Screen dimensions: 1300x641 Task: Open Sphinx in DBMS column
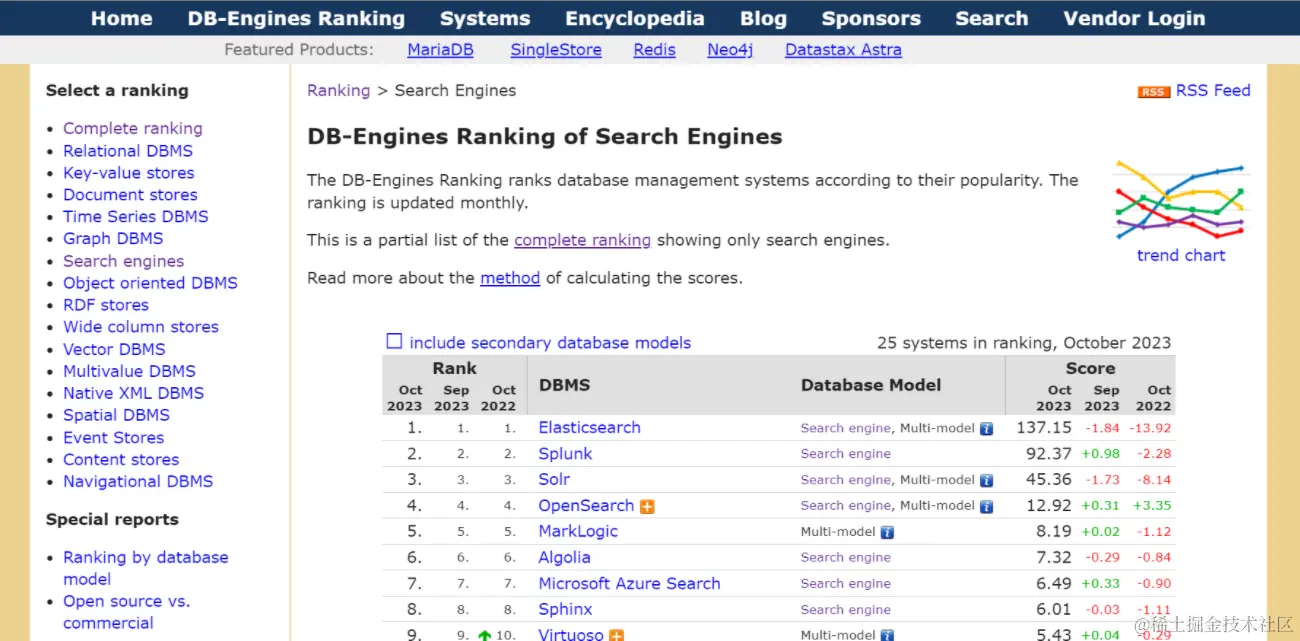(565, 609)
